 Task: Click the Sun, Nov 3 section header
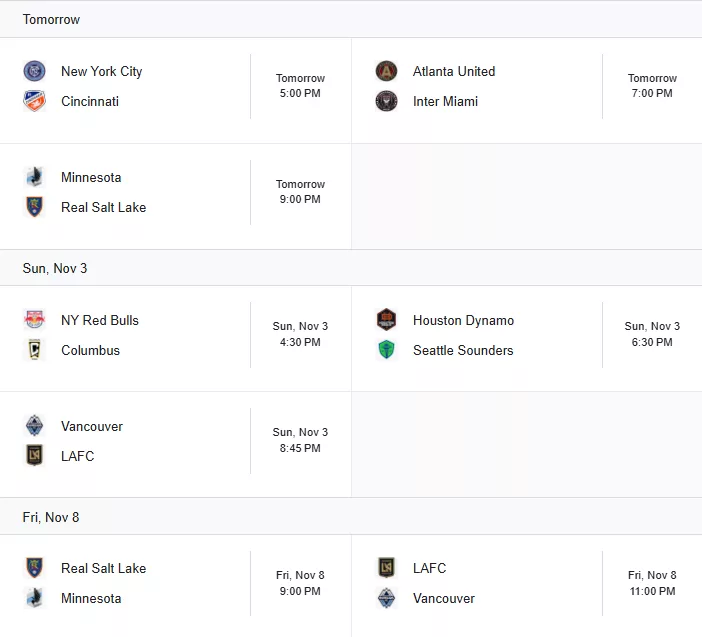pos(351,268)
